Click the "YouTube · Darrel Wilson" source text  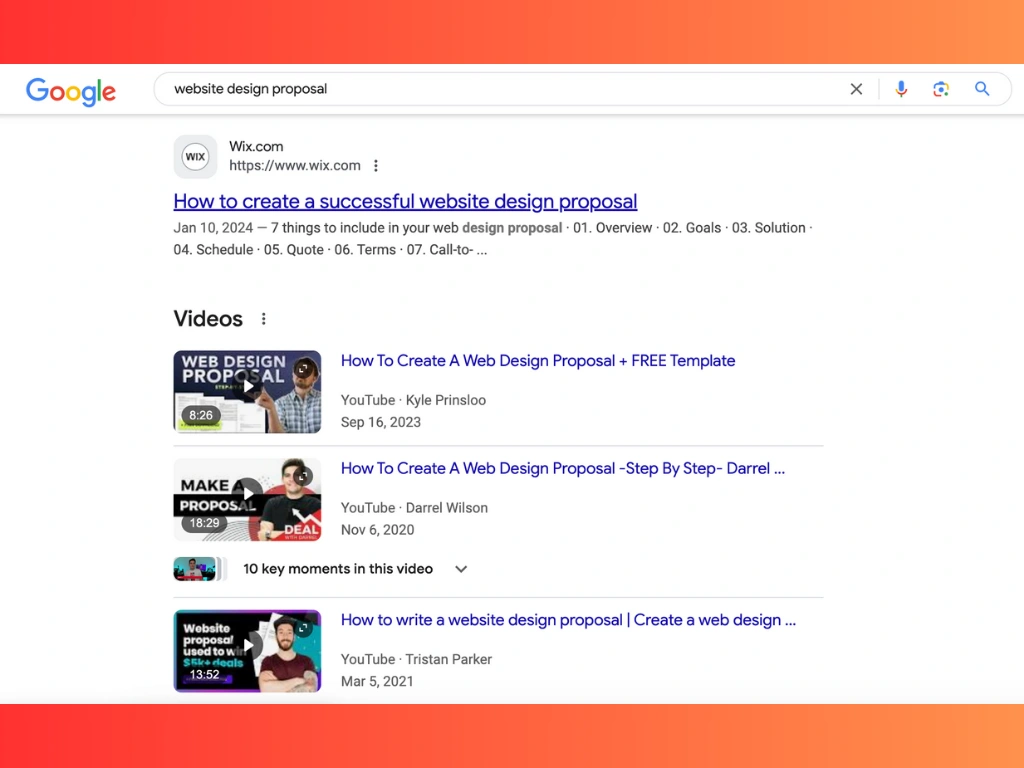pos(414,508)
